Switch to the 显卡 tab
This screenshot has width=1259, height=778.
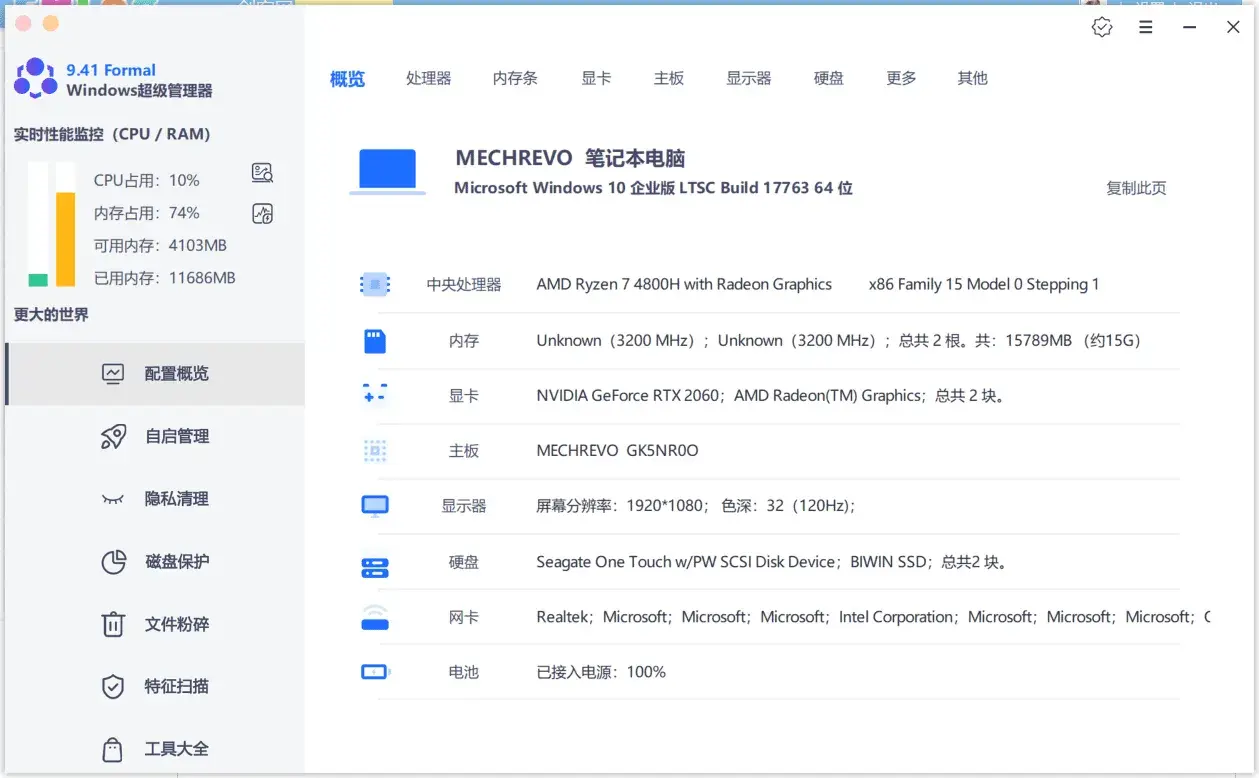[596, 78]
